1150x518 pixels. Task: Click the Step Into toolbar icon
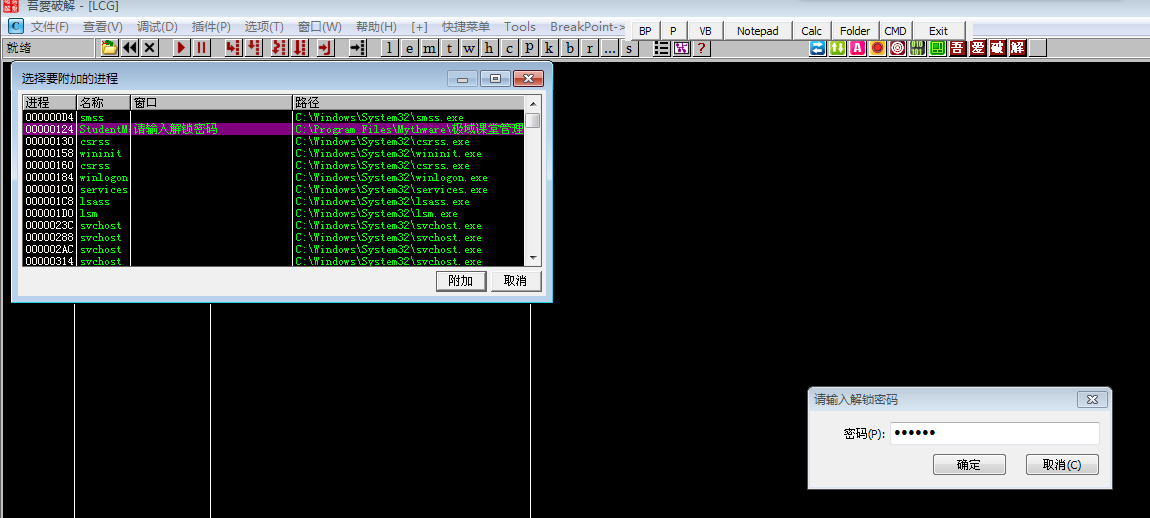[233, 48]
